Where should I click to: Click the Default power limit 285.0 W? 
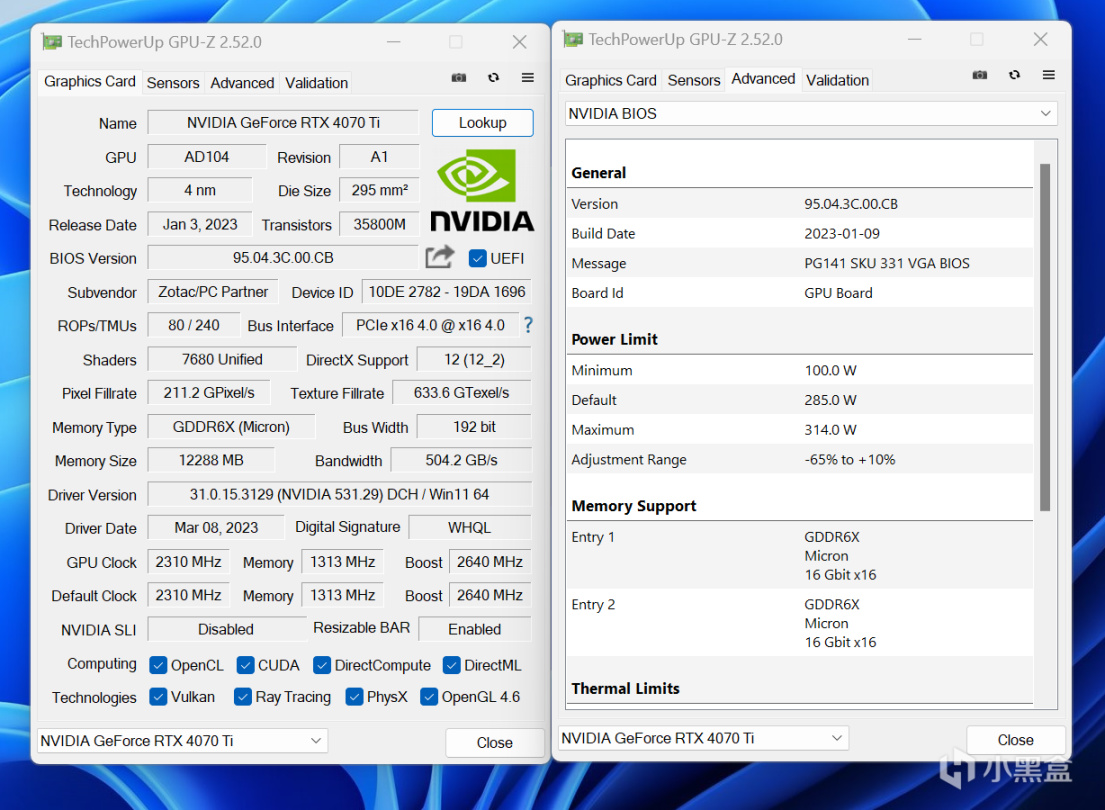point(830,400)
